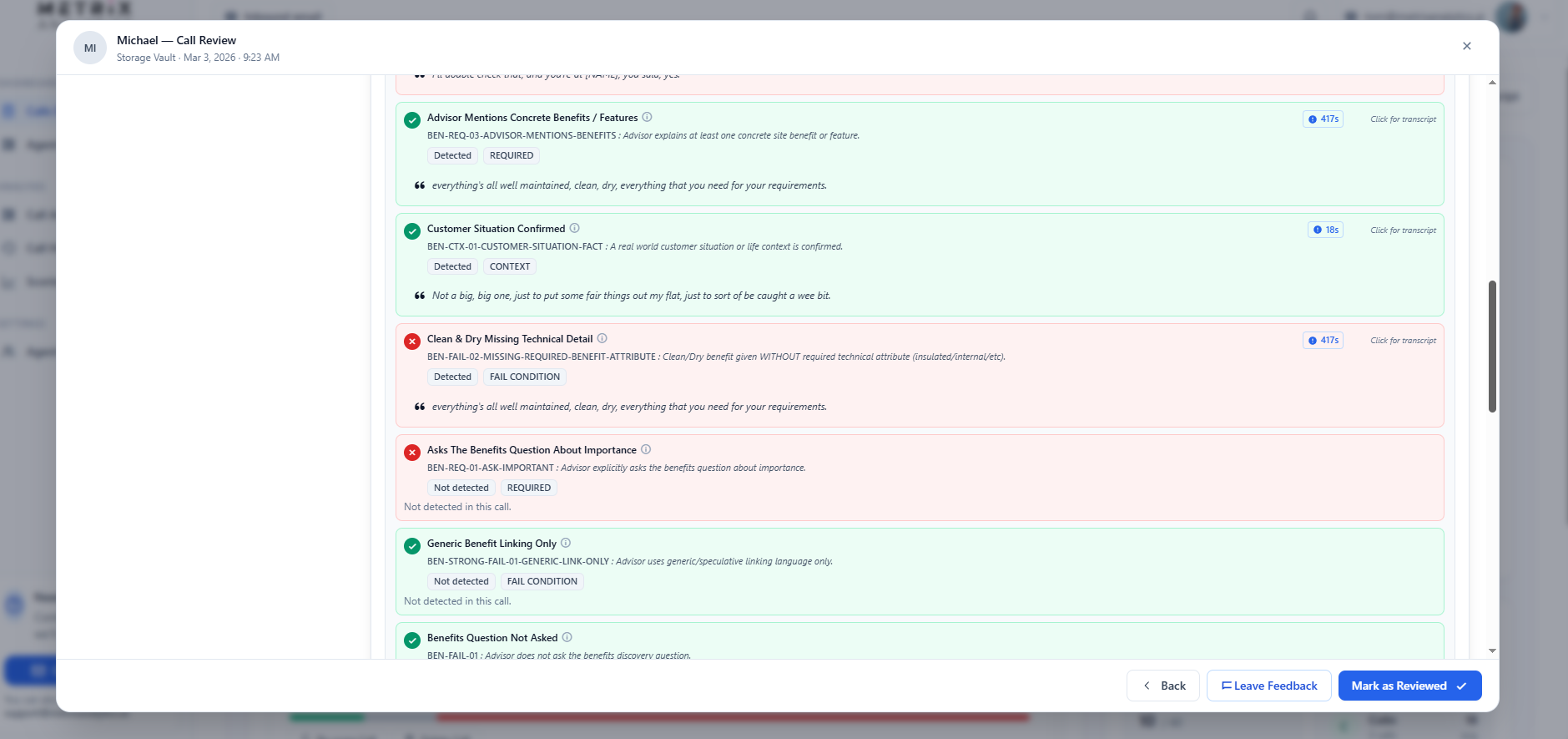Click info icon next to Benefits Question Not Asked
Screen dimensions: 1568x739
(567, 638)
